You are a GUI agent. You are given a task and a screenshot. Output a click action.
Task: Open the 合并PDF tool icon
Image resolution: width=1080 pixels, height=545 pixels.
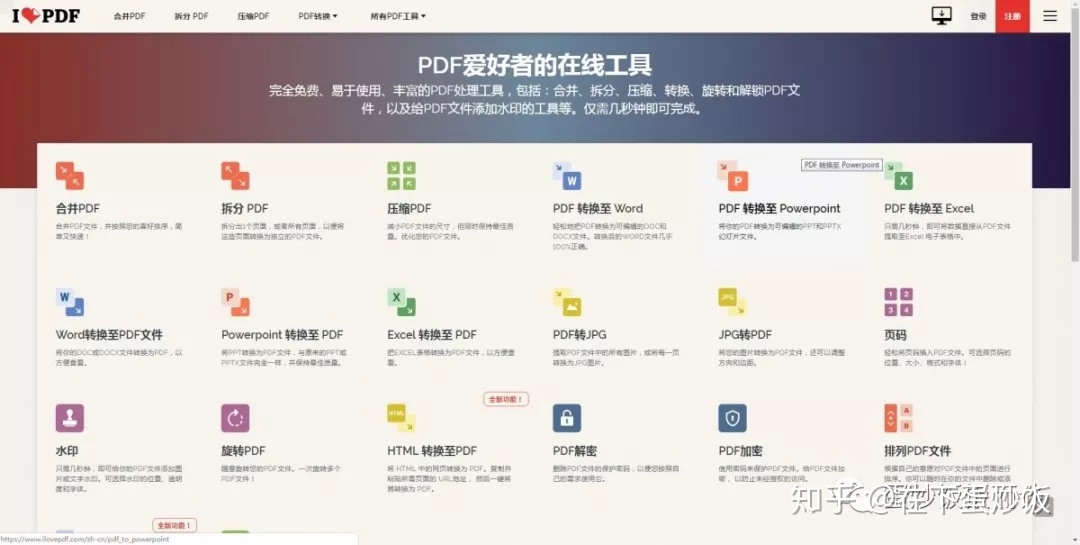pyautogui.click(x=70, y=176)
